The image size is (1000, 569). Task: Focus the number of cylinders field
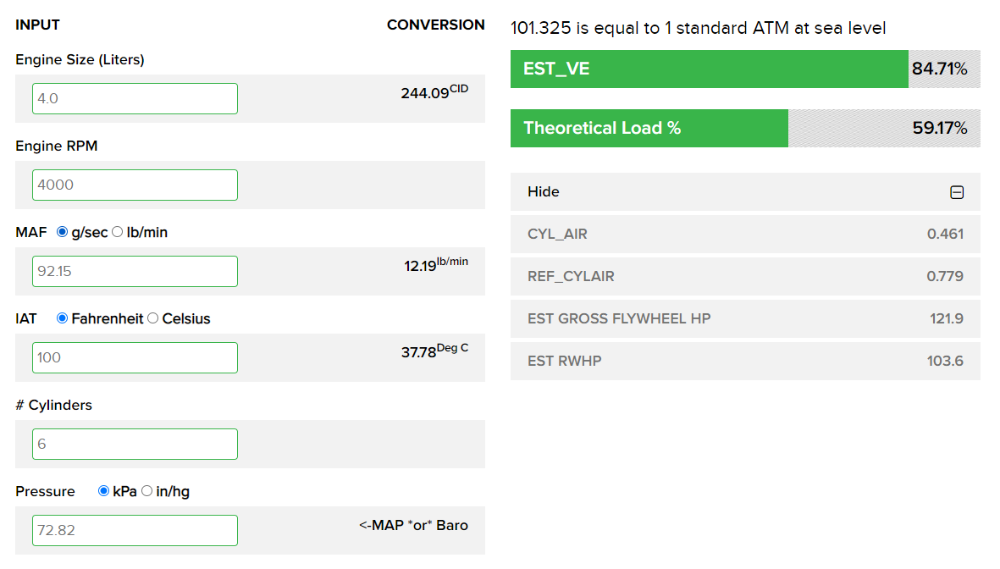point(135,444)
